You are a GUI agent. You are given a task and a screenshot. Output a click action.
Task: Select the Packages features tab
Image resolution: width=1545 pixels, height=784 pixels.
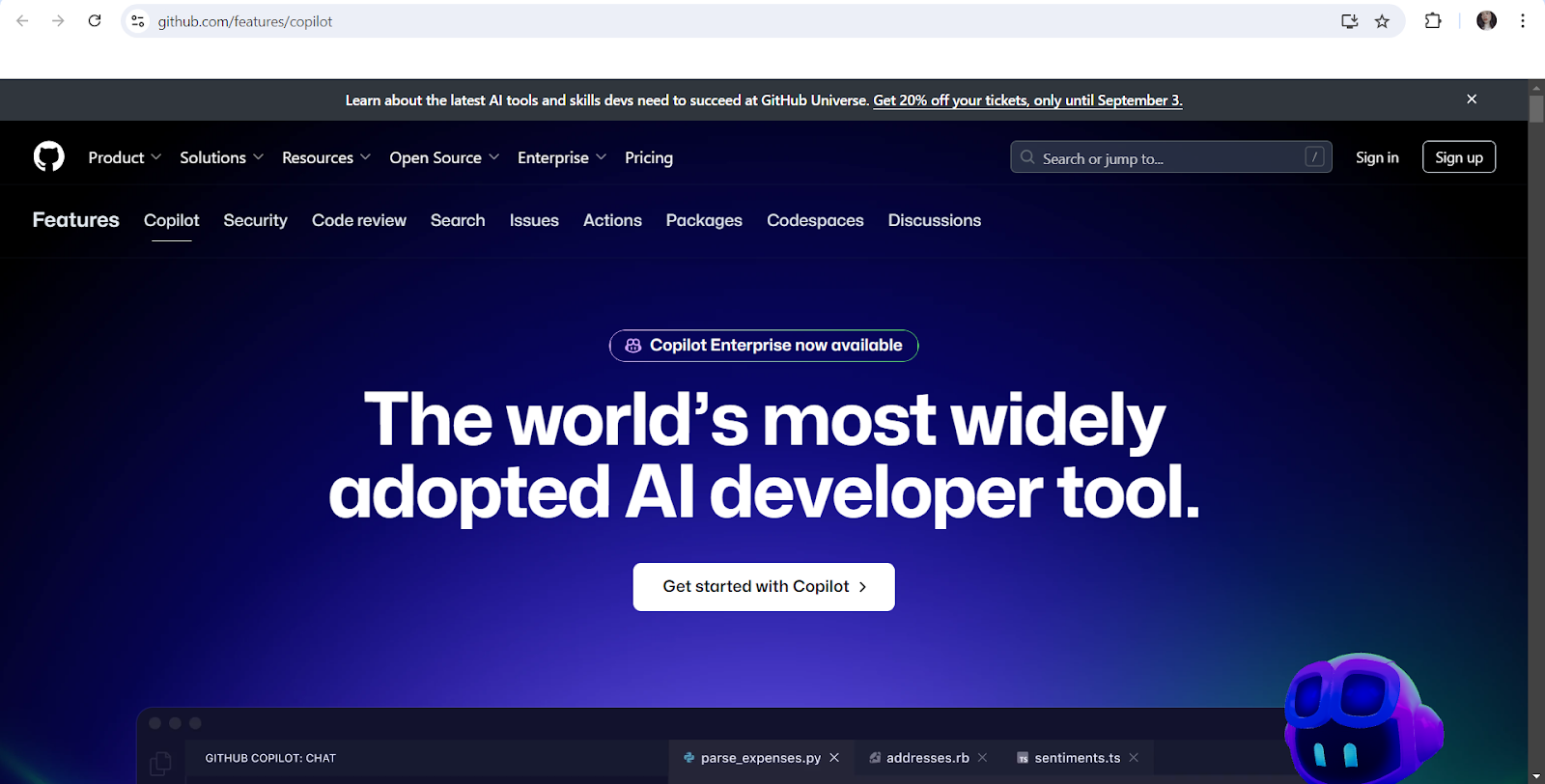[x=704, y=220]
